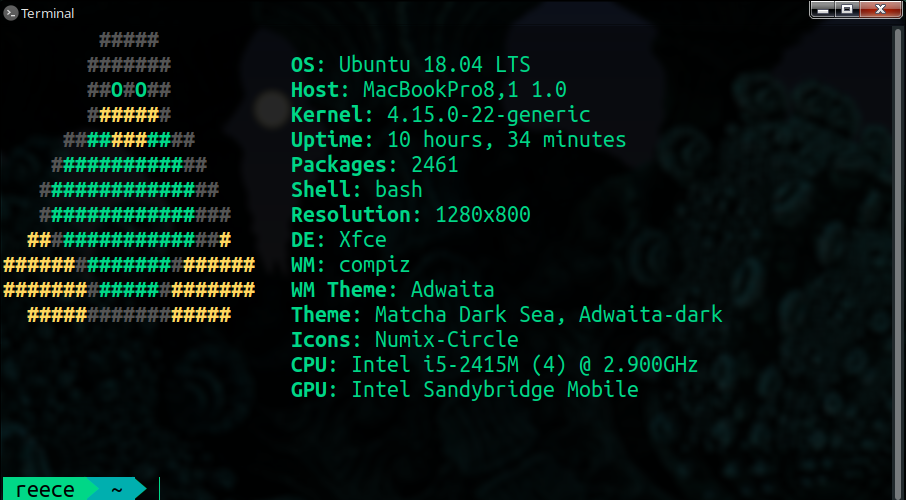Click the 'Intel Sandybridge Mobile' GPU text
The width and height of the screenshot is (906, 500).
[x=495, y=389]
